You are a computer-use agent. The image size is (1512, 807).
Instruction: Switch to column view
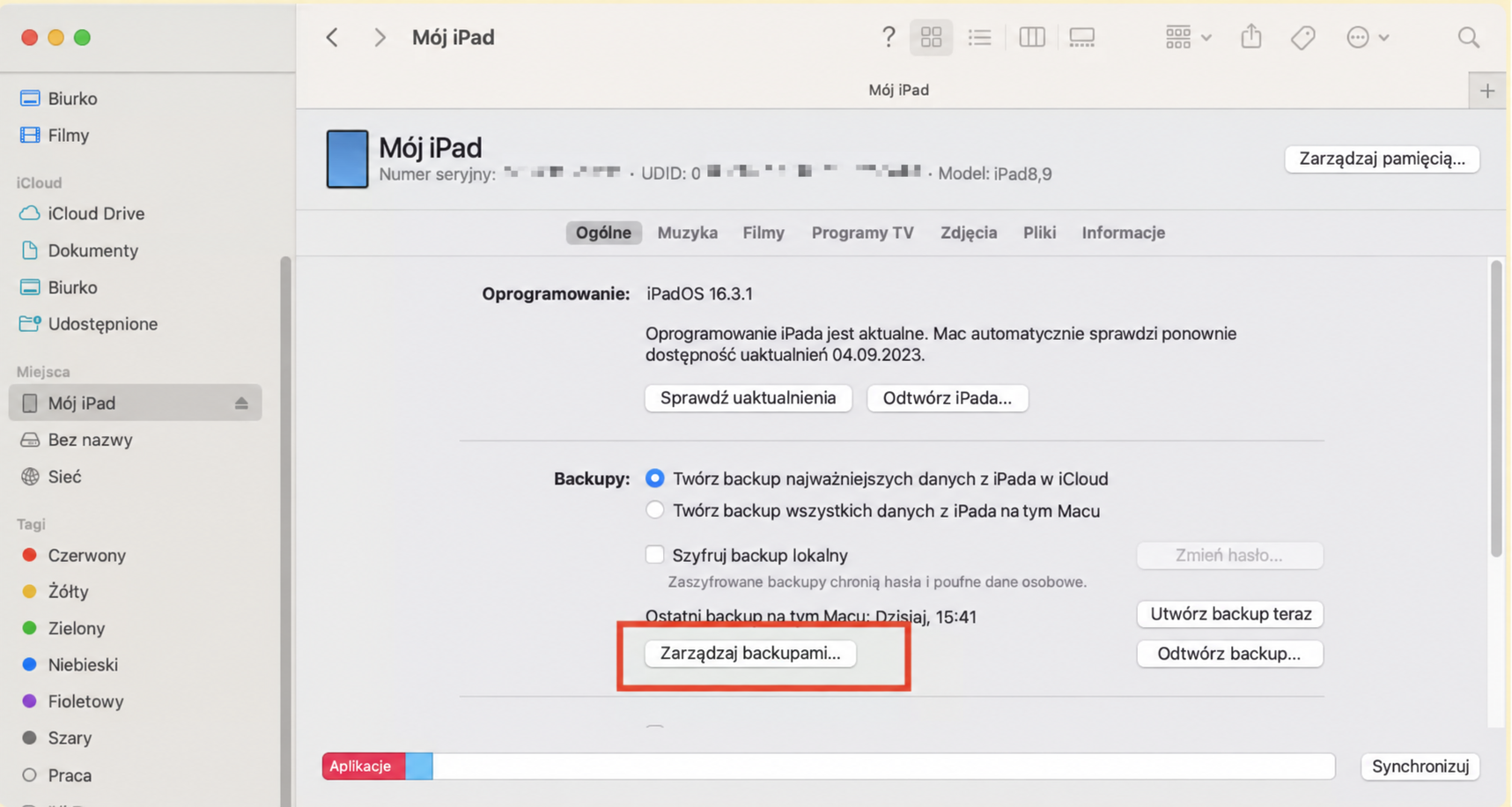pyautogui.click(x=1031, y=37)
